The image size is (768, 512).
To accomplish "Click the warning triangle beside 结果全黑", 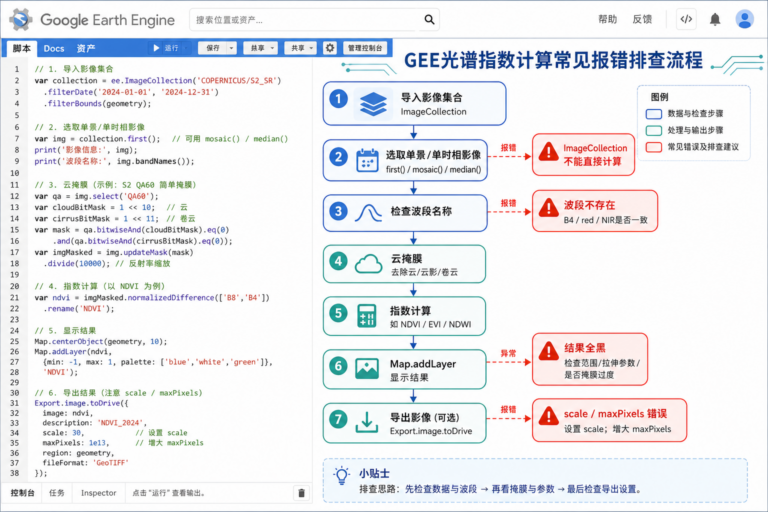I will (549, 351).
